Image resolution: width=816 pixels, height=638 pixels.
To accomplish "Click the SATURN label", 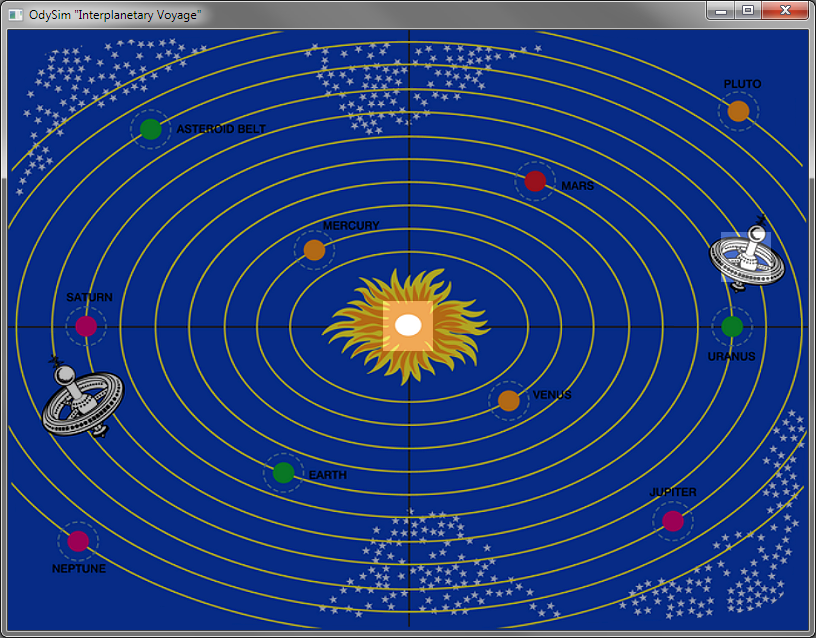I will [90, 297].
